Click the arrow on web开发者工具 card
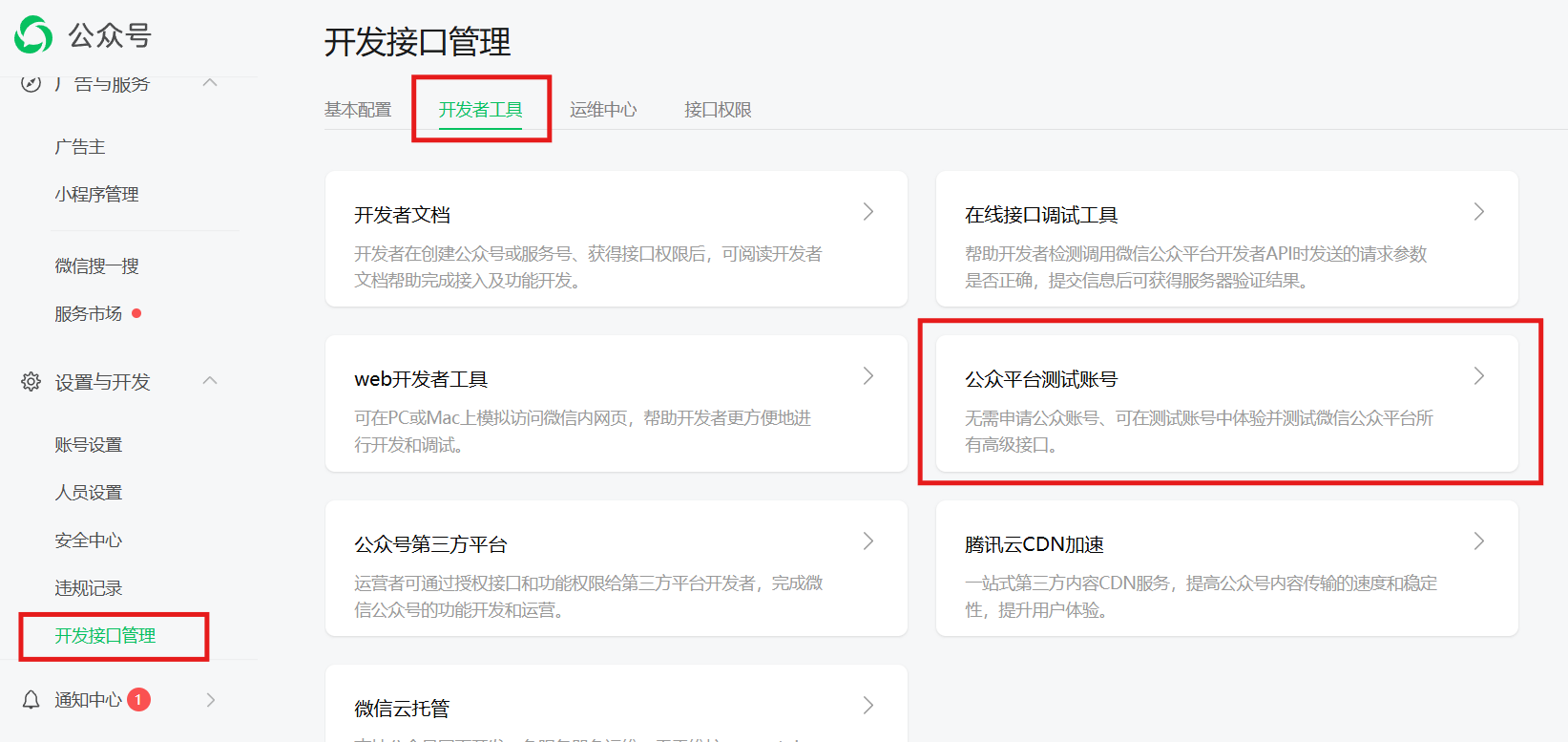The width and height of the screenshot is (1568, 742). coord(868,376)
